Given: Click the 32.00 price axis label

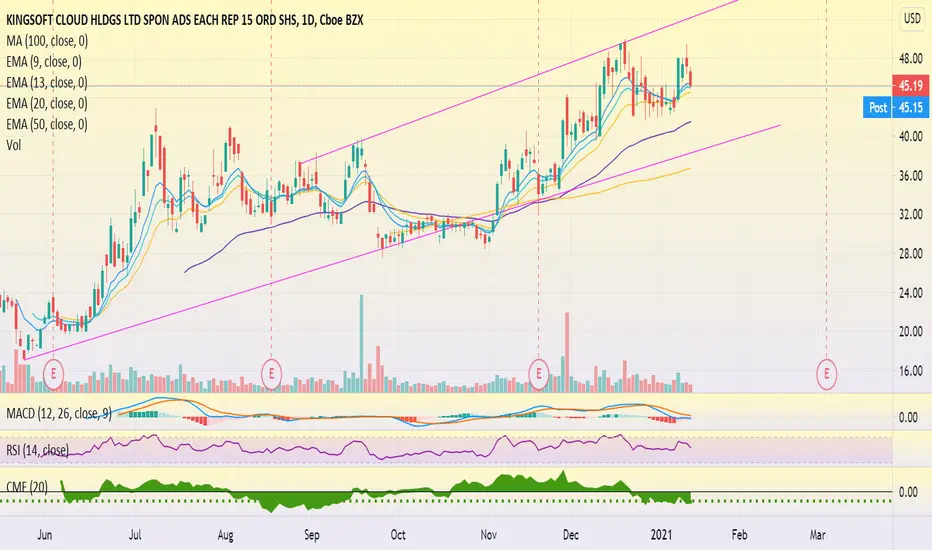Looking at the screenshot, I should pyautogui.click(x=910, y=215).
